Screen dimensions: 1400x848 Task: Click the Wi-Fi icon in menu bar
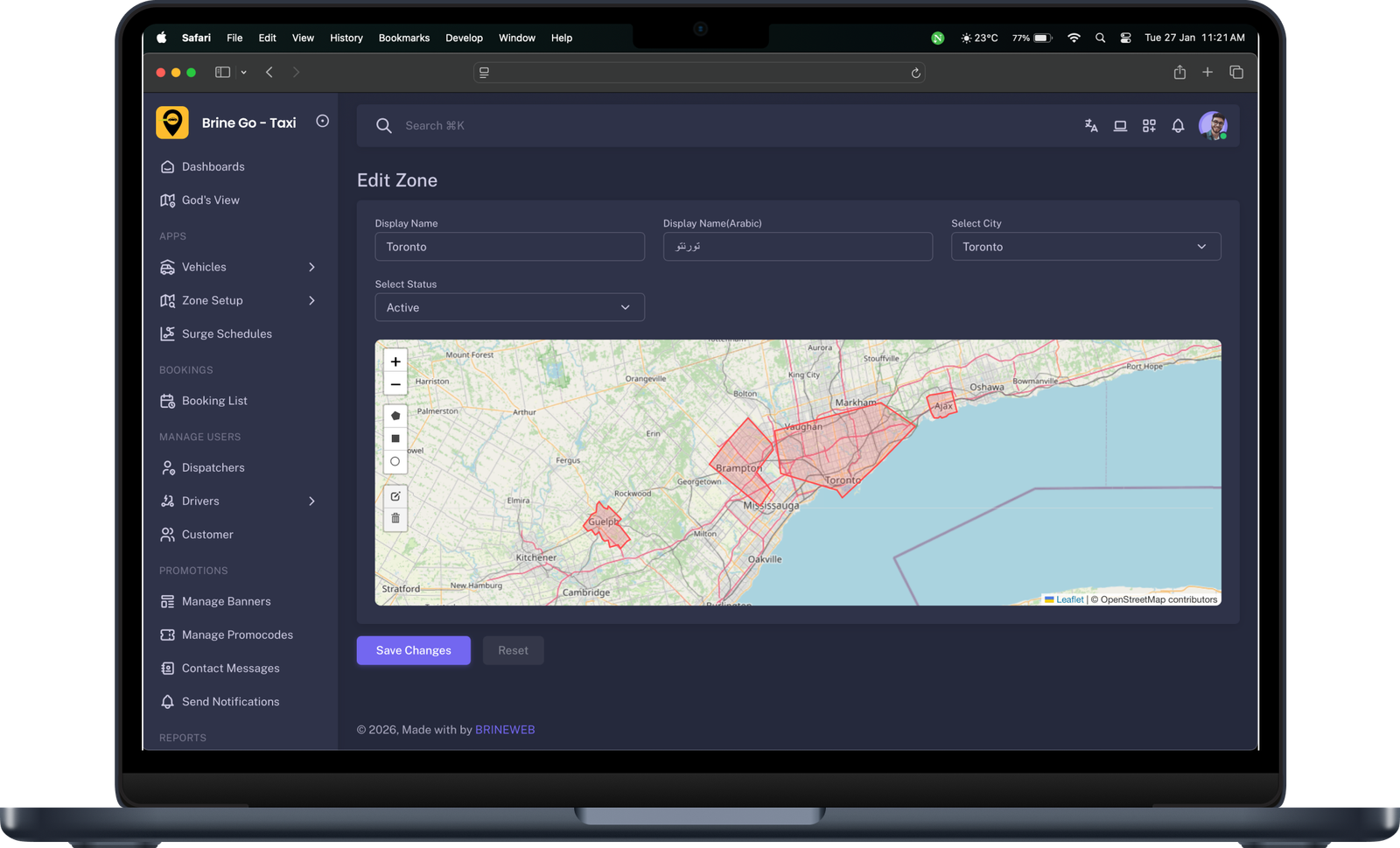point(1074,38)
